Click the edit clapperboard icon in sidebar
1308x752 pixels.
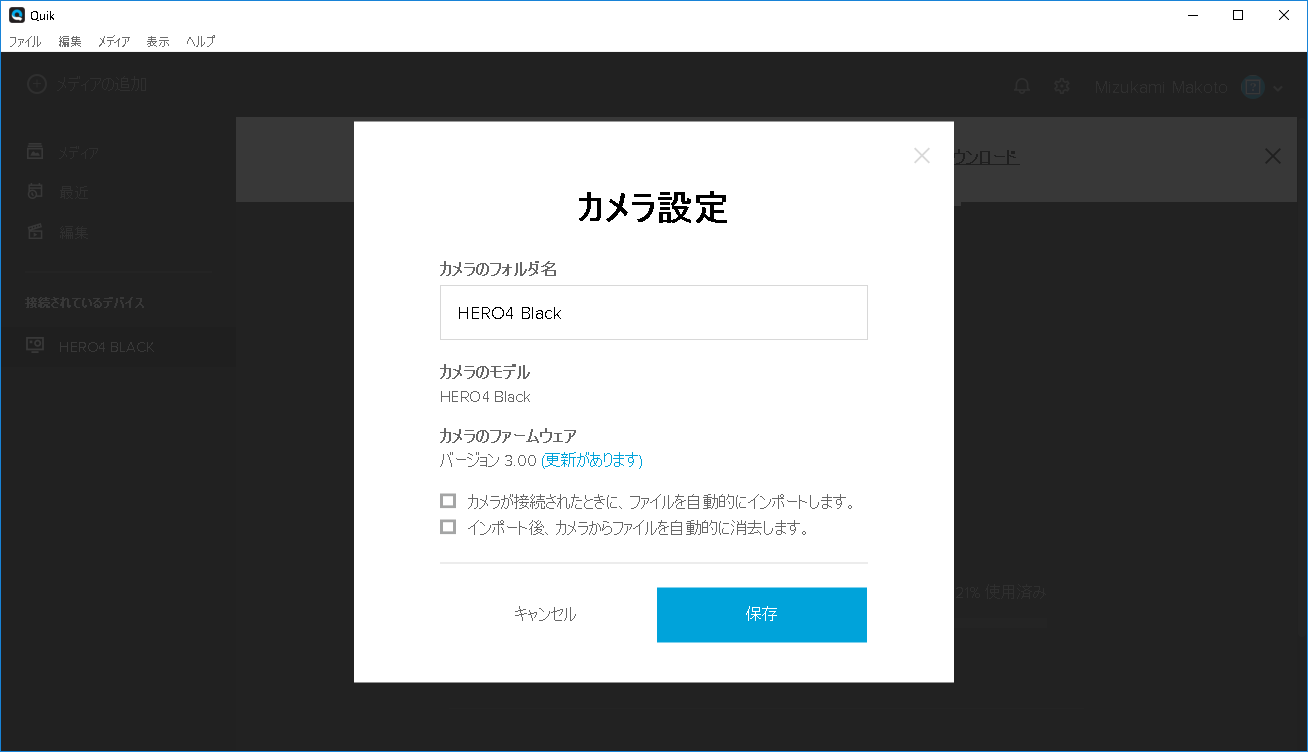point(35,231)
